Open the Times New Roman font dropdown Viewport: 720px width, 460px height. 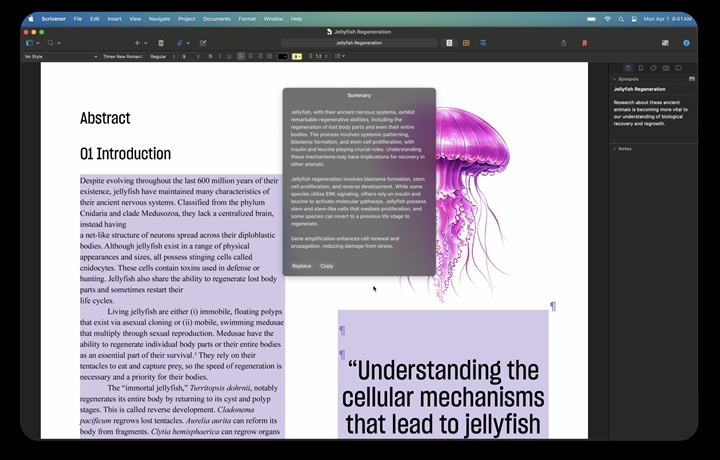click(x=121, y=56)
